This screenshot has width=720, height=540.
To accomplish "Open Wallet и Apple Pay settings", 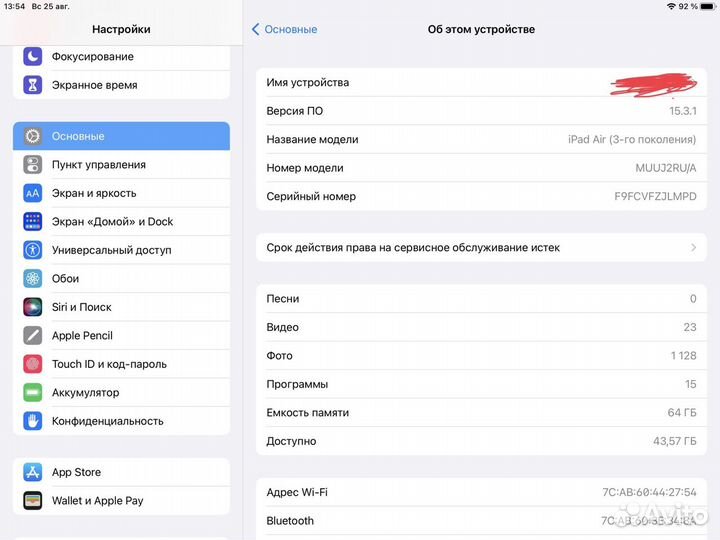I will pyautogui.click(x=121, y=501).
